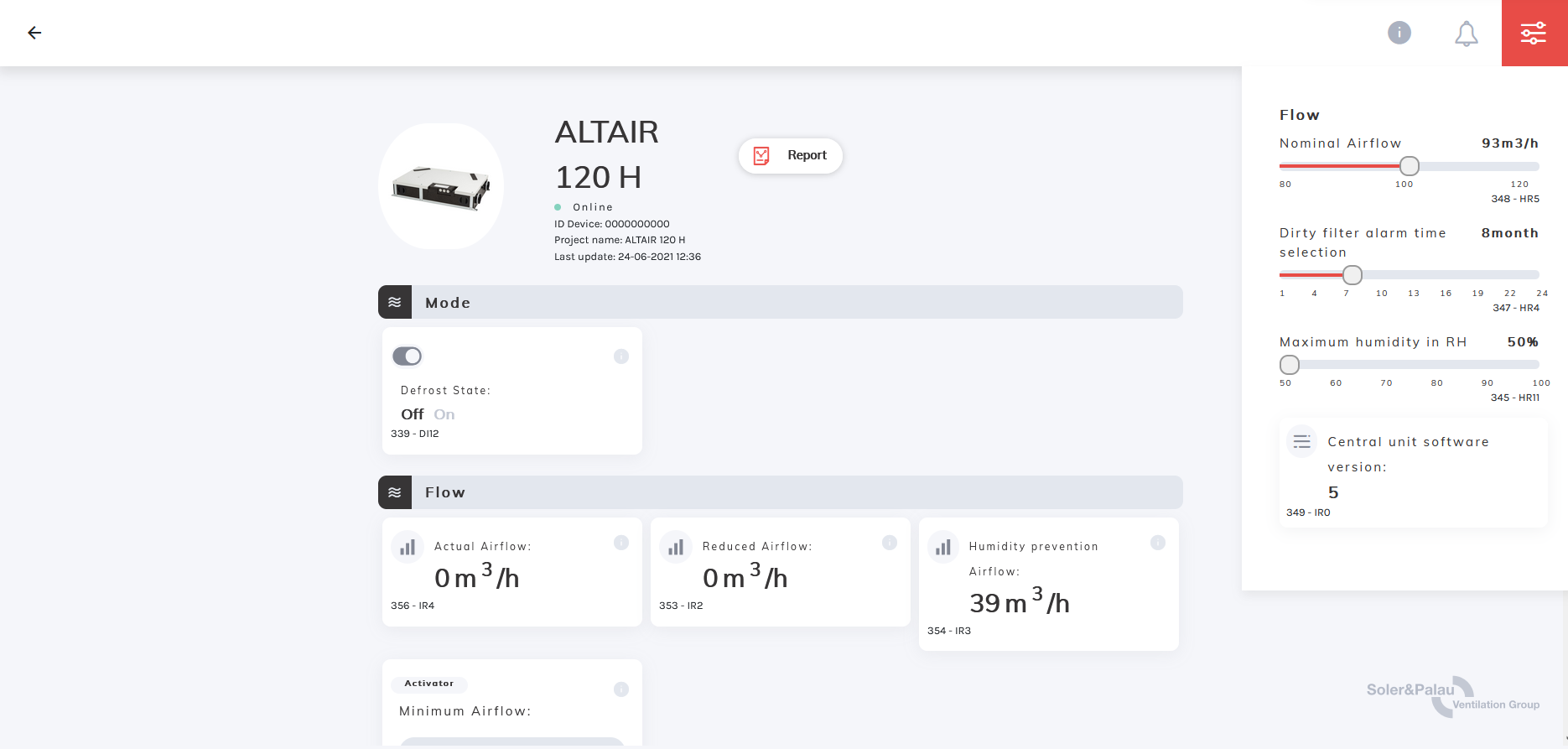Show info for Minimum Airflow card

click(x=621, y=689)
